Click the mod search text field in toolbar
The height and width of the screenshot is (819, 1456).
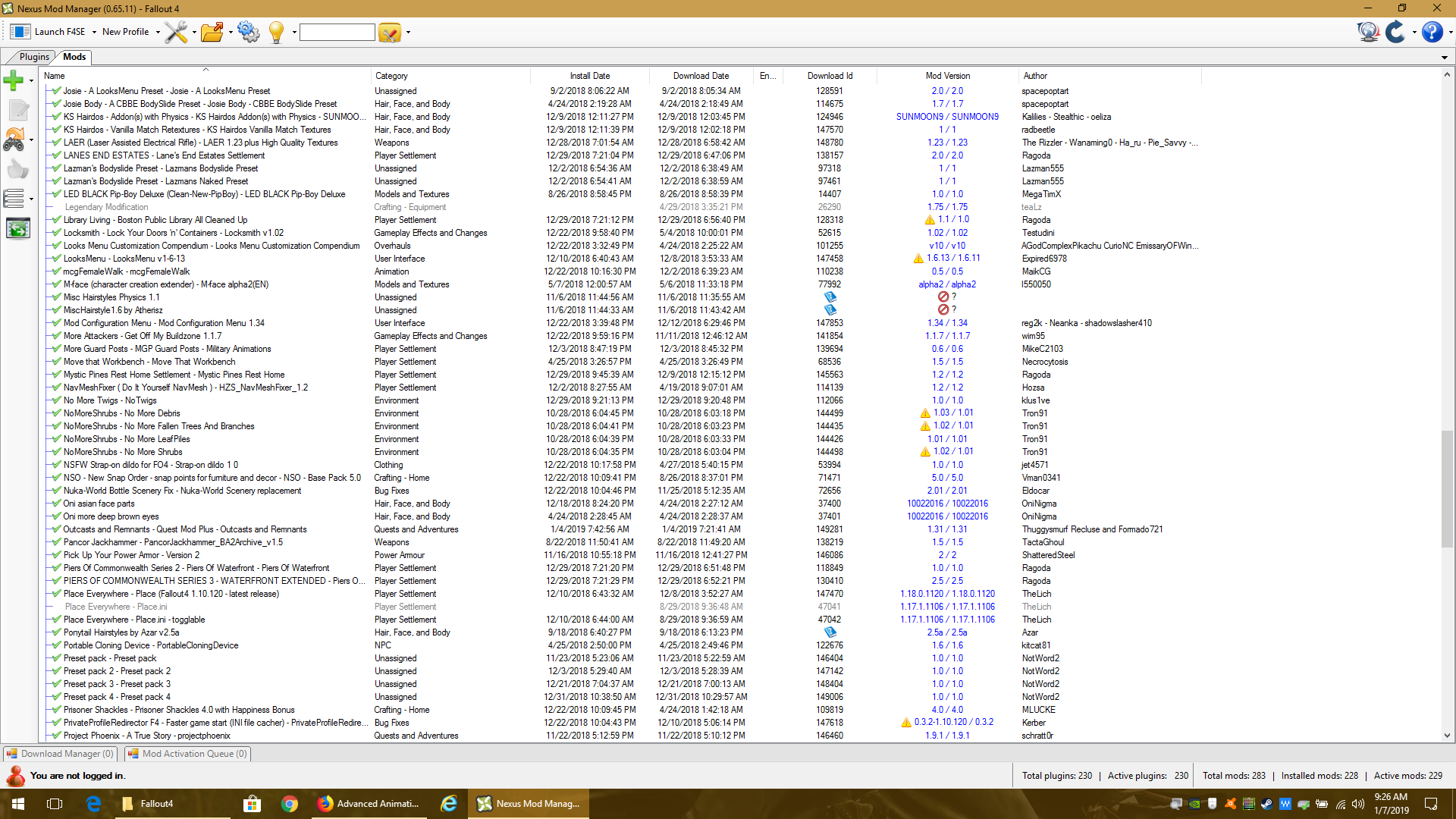click(x=337, y=33)
